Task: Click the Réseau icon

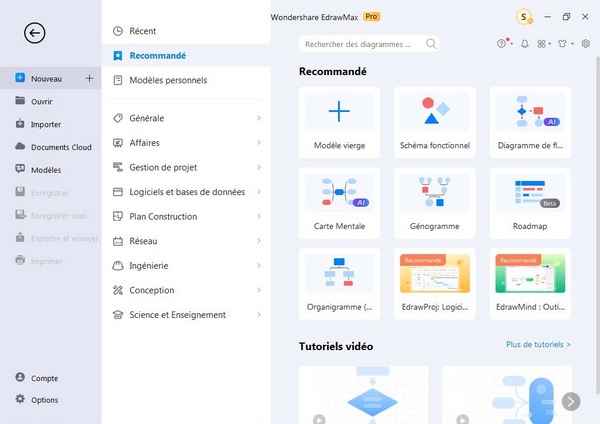Action: pos(118,241)
